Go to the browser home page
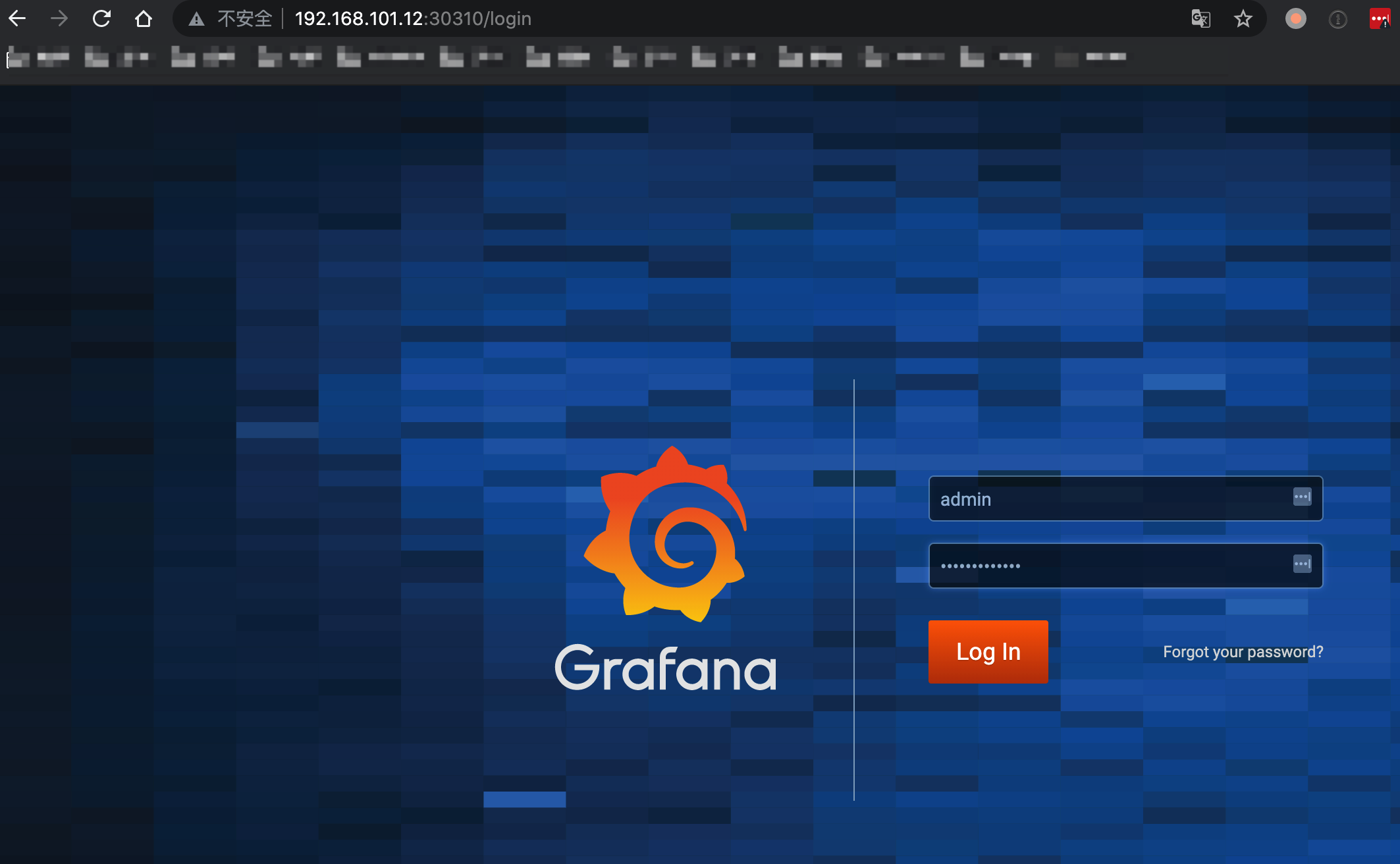This screenshot has height=864, width=1400. coord(143,18)
